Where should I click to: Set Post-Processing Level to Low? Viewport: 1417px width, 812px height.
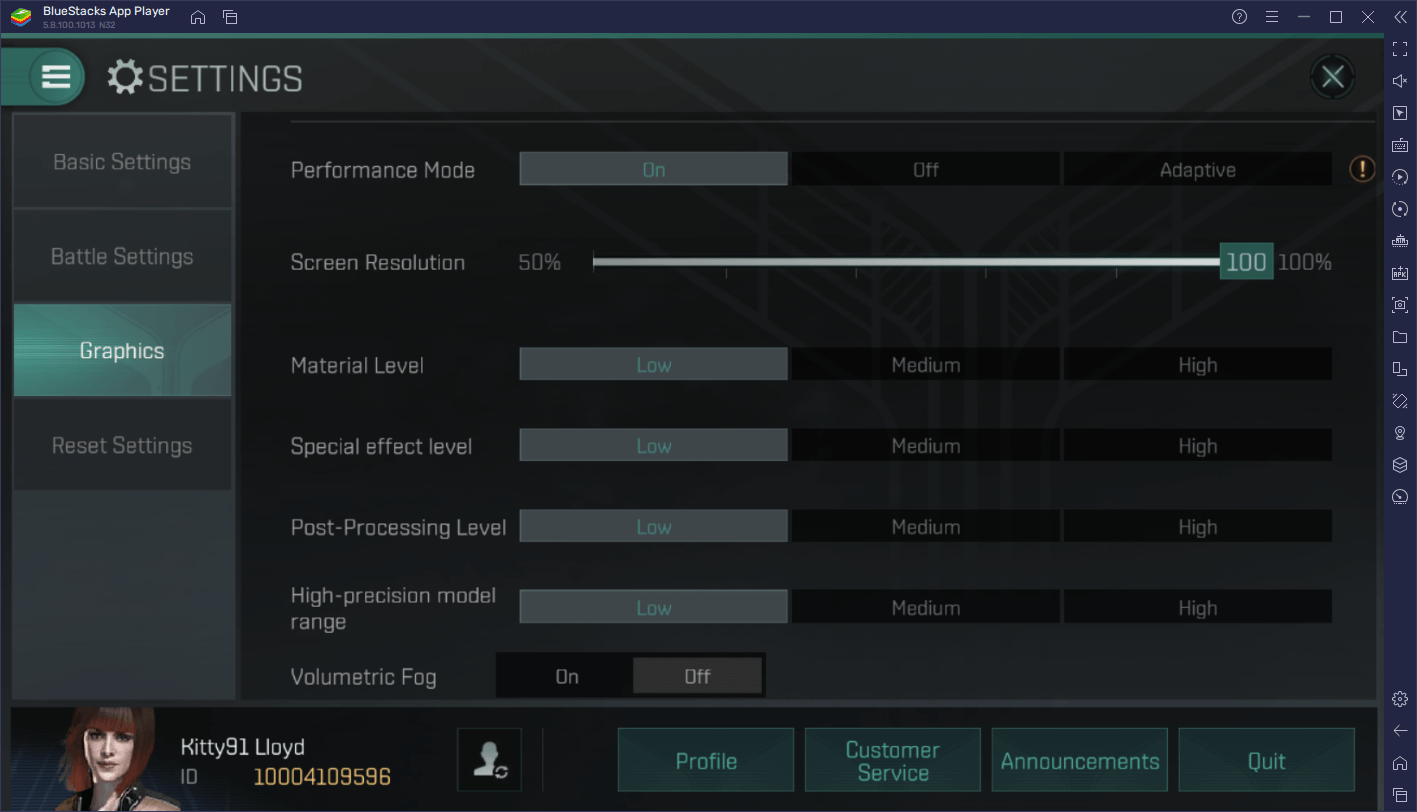click(x=653, y=527)
